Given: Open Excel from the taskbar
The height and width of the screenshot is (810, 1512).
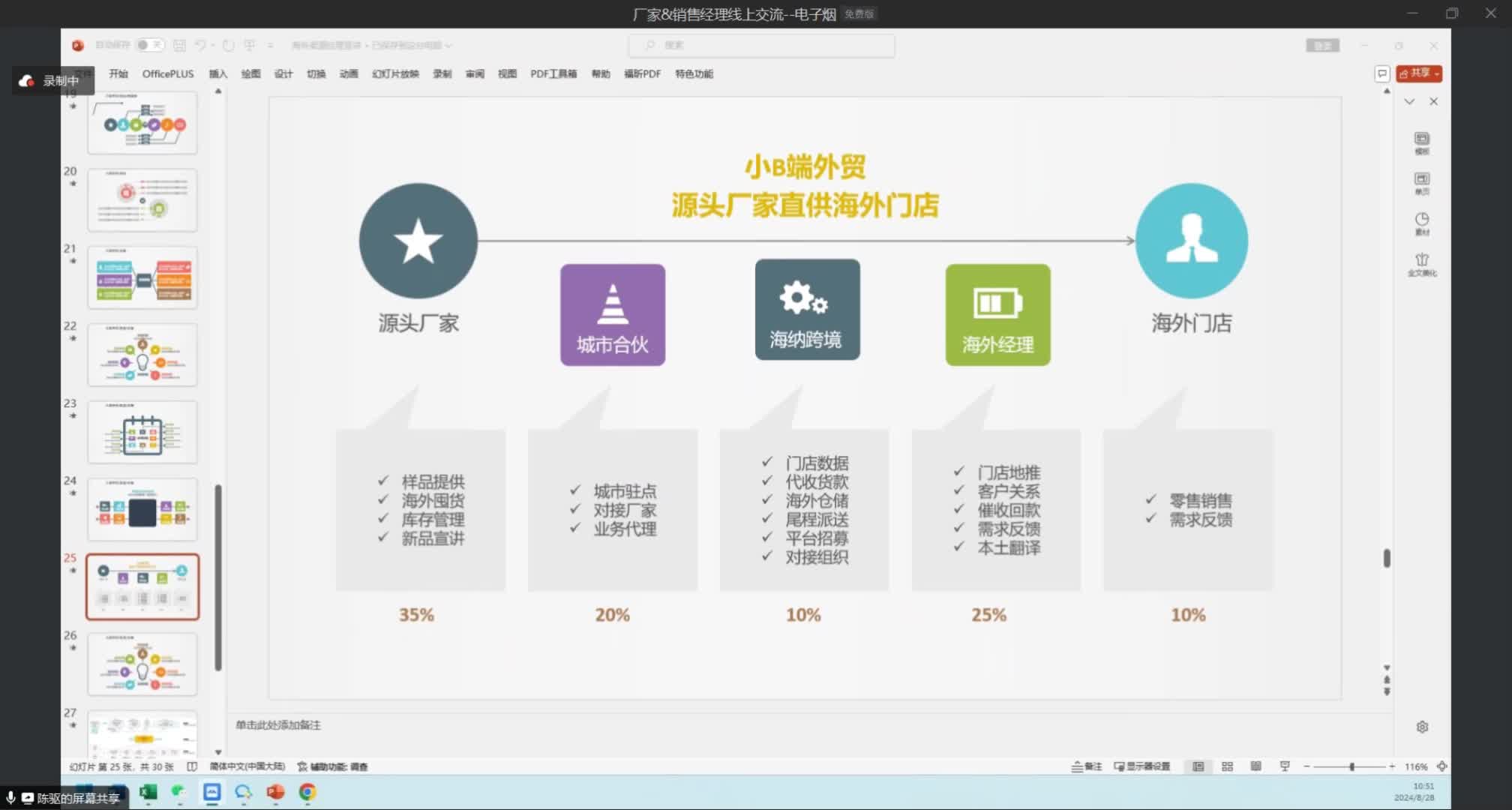Looking at the screenshot, I should tap(148, 792).
